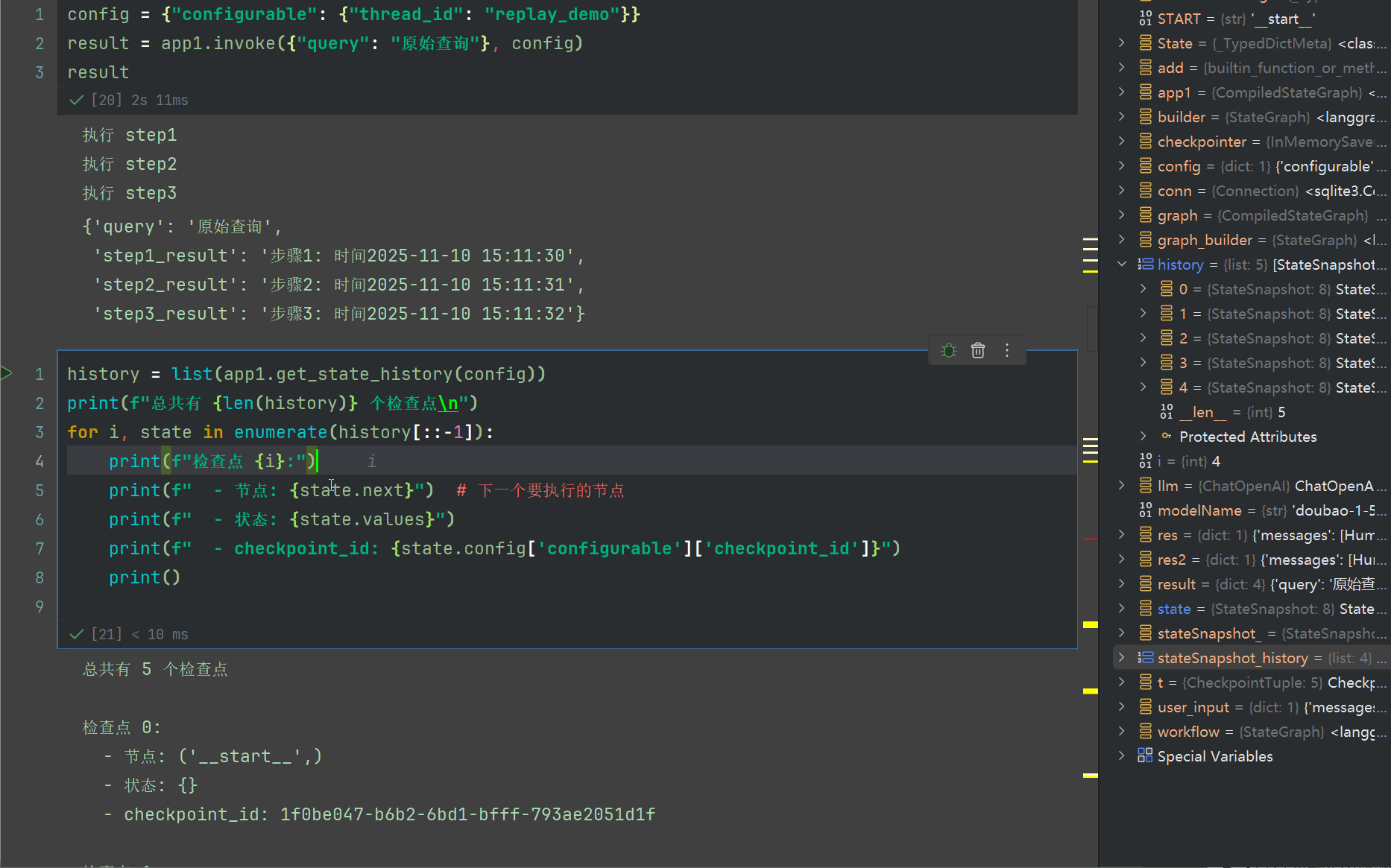
Task: Click the res variable object icon
Action: point(1146,535)
